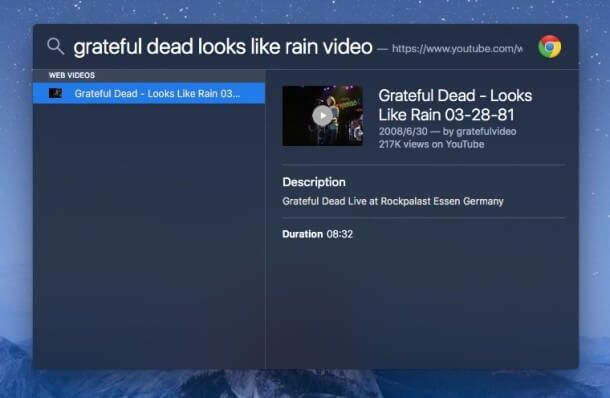Click the 217K views on YouTube text
Viewport: 610px width, 398px height.
coord(431,144)
